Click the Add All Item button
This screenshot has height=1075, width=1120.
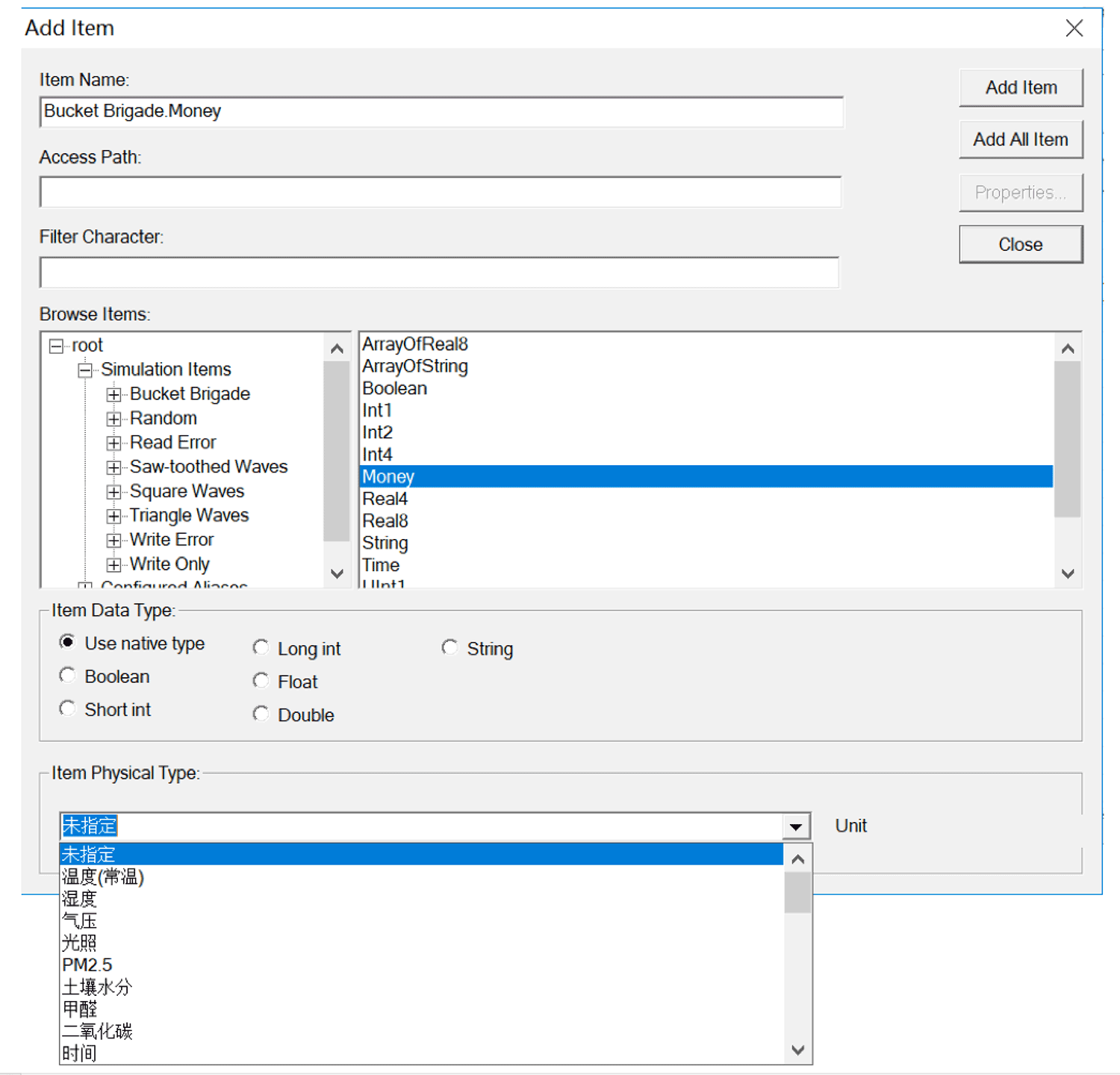click(x=1021, y=140)
